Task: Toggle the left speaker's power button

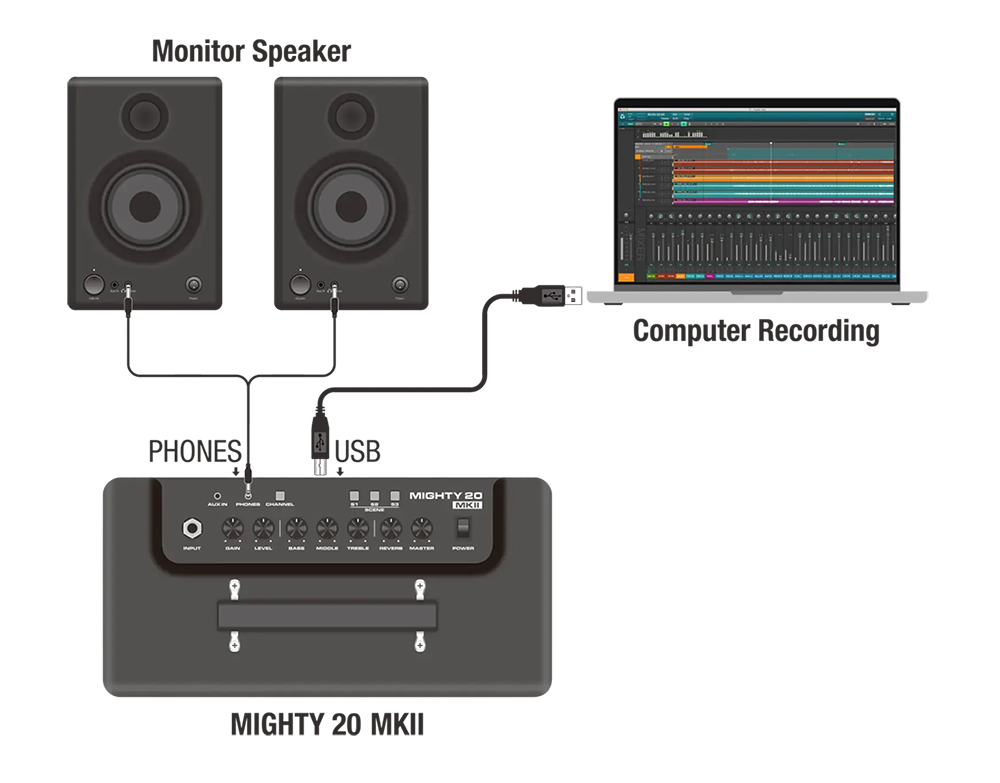Action: click(193, 284)
